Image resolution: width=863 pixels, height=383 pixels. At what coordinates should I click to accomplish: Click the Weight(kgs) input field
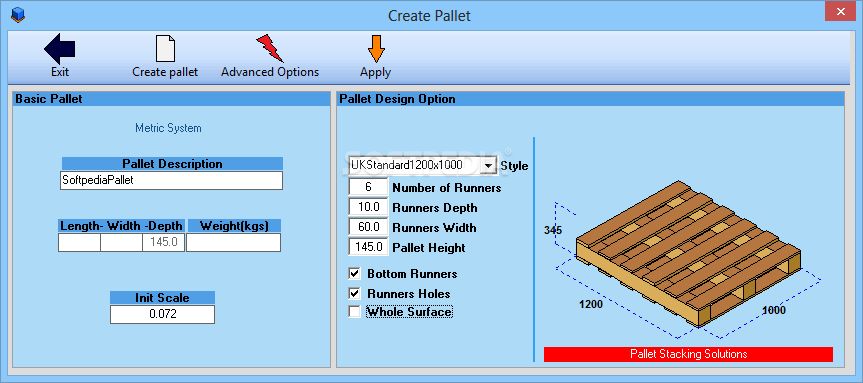[233, 243]
